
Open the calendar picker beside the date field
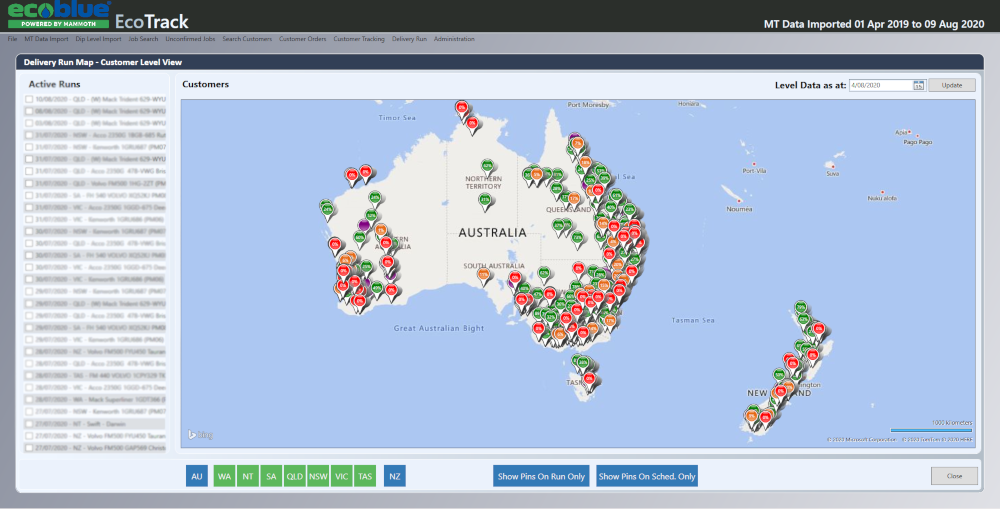[x=918, y=85]
